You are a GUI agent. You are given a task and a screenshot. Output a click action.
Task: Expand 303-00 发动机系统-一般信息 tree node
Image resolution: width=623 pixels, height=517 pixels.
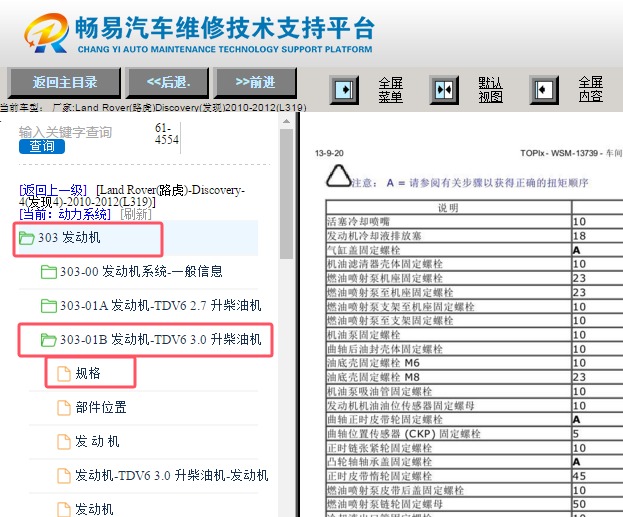[x=141, y=272]
